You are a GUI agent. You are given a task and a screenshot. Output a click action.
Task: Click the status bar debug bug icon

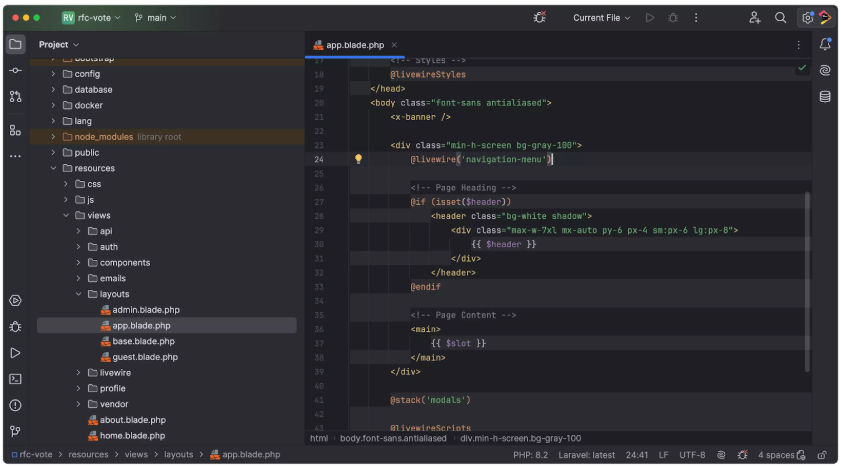[x=742, y=455]
